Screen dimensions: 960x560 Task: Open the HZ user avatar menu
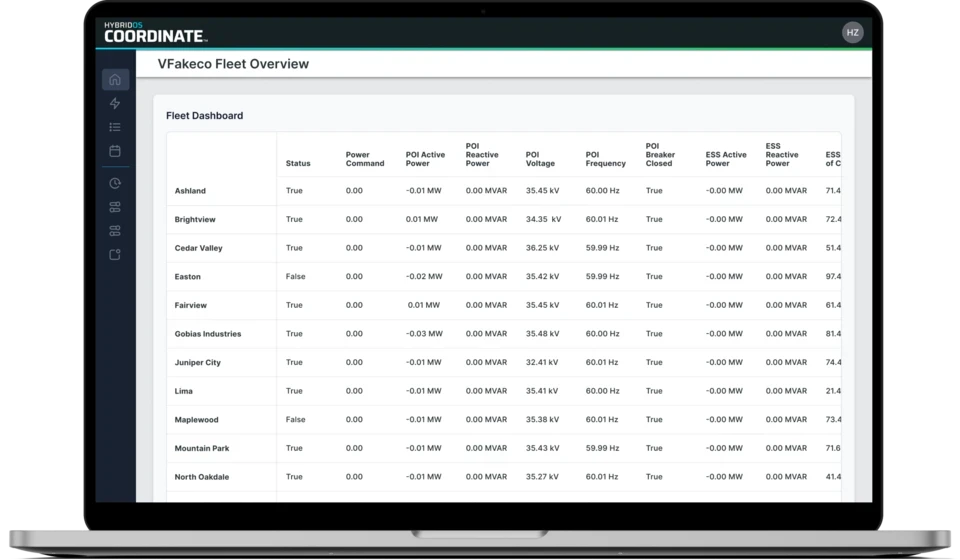click(x=852, y=32)
